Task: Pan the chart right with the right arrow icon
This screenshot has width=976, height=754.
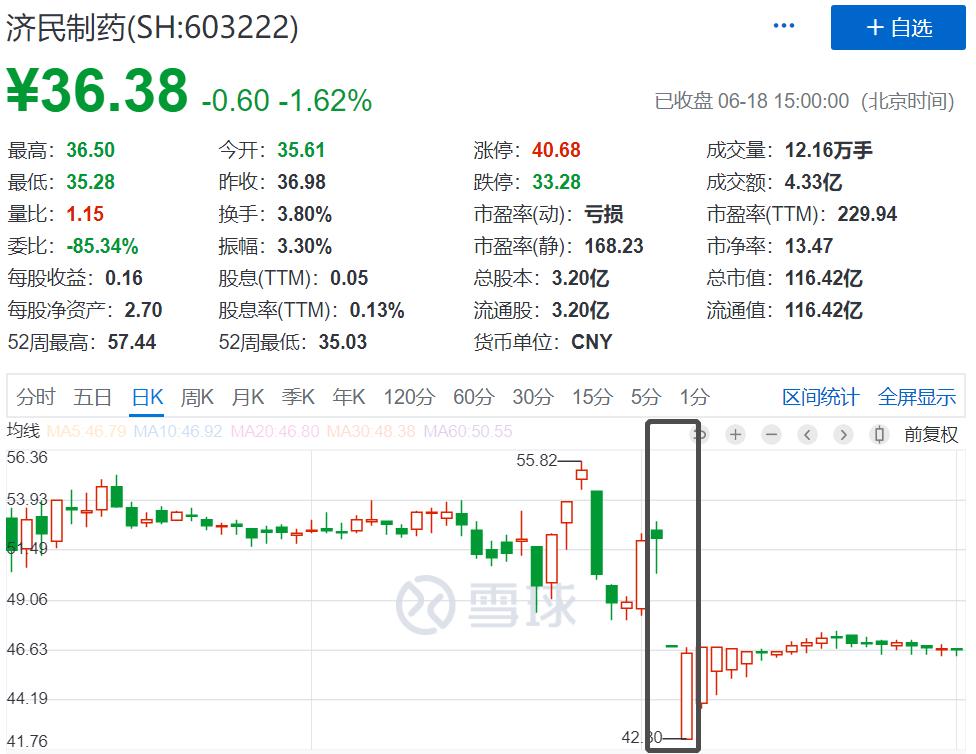Action: pos(843,435)
